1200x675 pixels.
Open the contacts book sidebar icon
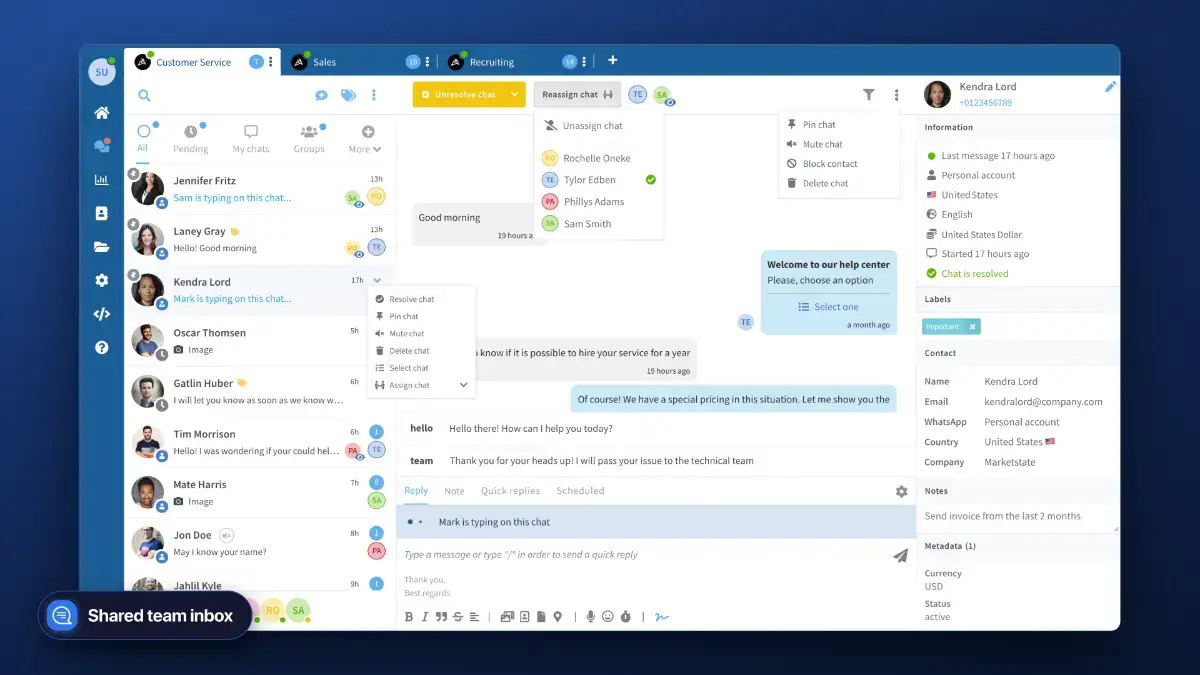pyautogui.click(x=101, y=213)
